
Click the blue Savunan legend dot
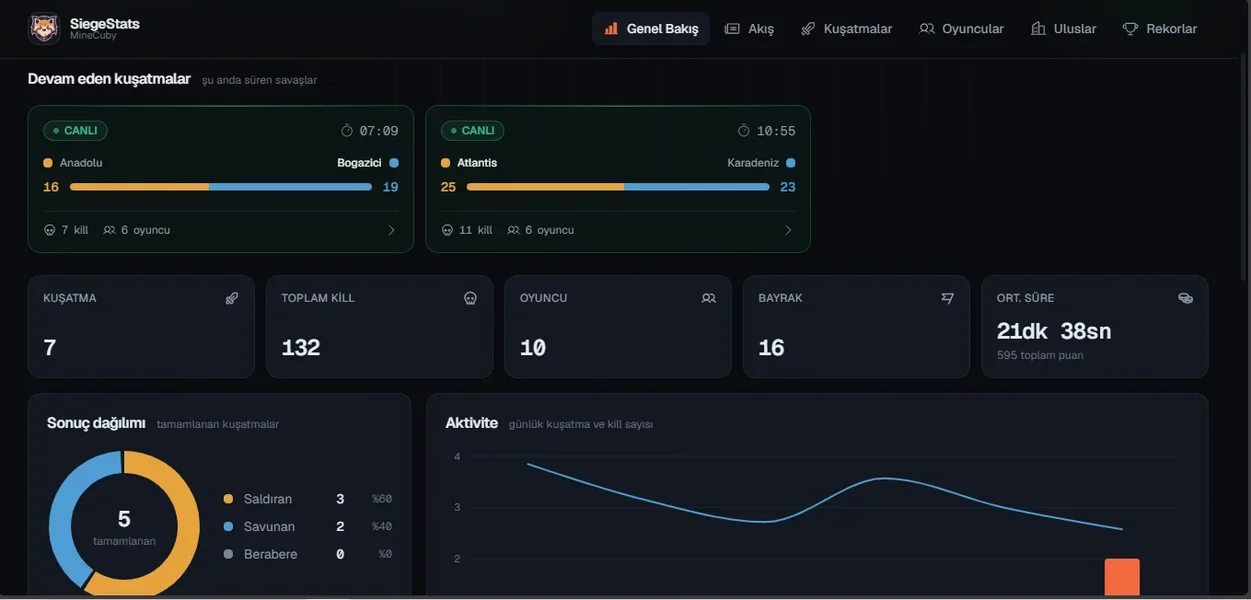click(228, 526)
